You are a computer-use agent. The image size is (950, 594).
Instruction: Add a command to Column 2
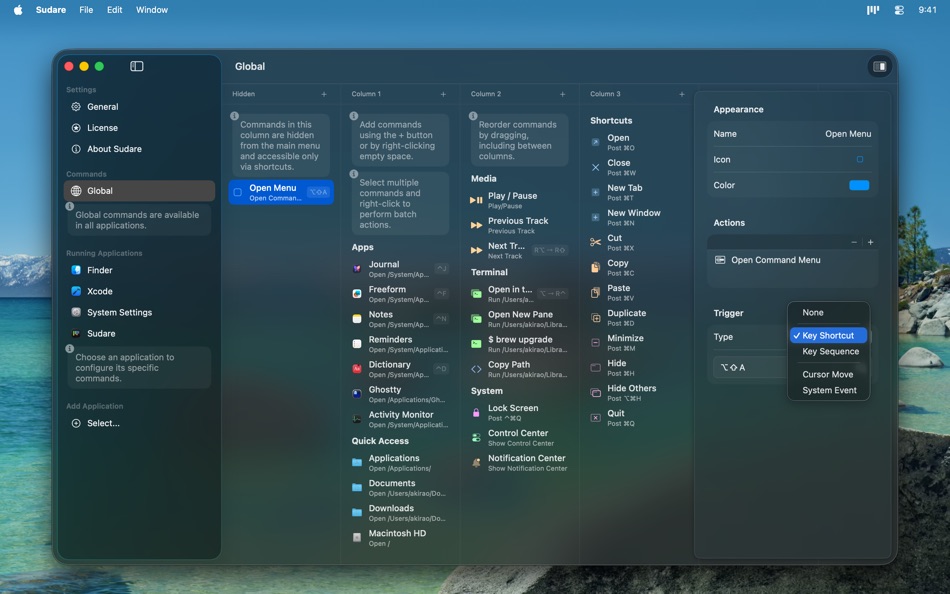point(563,94)
